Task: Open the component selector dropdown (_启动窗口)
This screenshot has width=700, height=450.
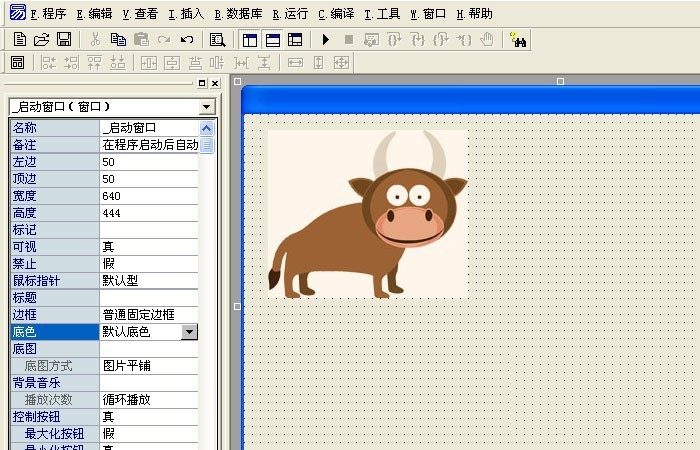Action: [206, 107]
